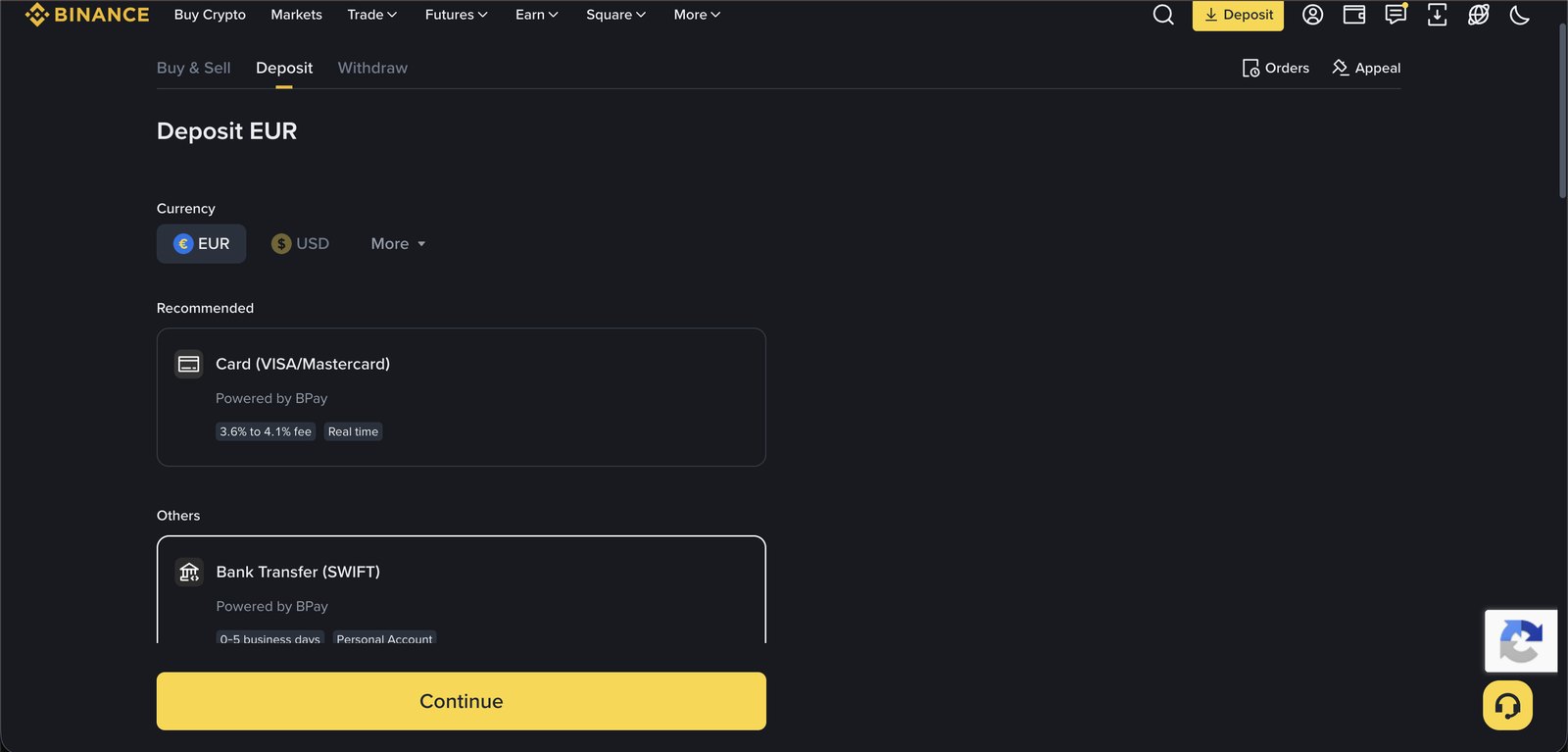The height and width of the screenshot is (752, 1568).
Task: Open the chat messages icon
Action: tap(1396, 14)
